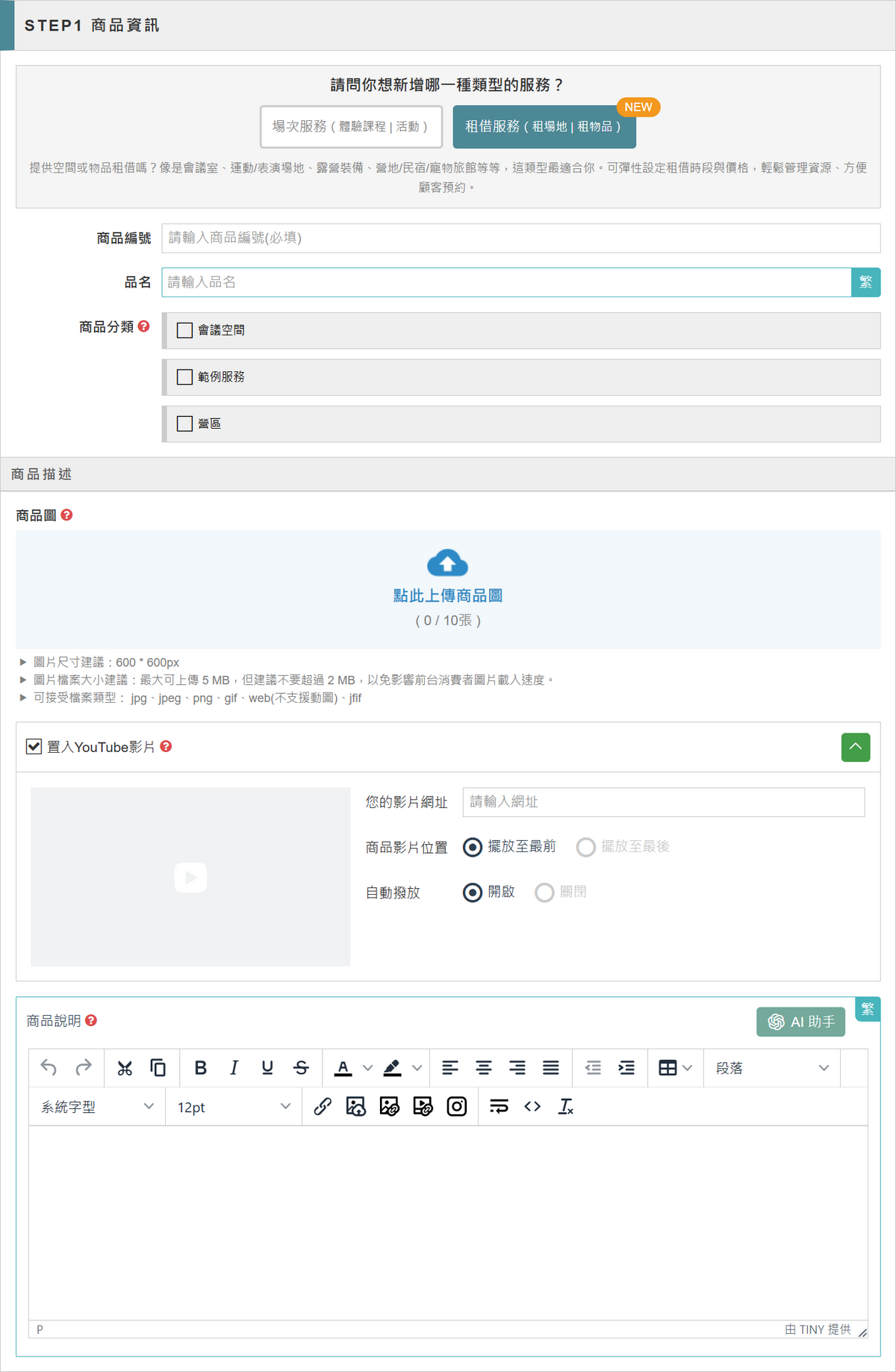Click the cut (scissors) icon in editor toolbar
The height and width of the screenshot is (1372, 896).
point(125,1068)
